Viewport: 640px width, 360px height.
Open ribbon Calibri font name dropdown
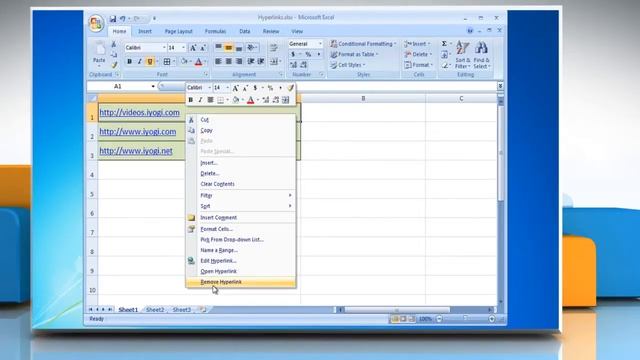164,48
